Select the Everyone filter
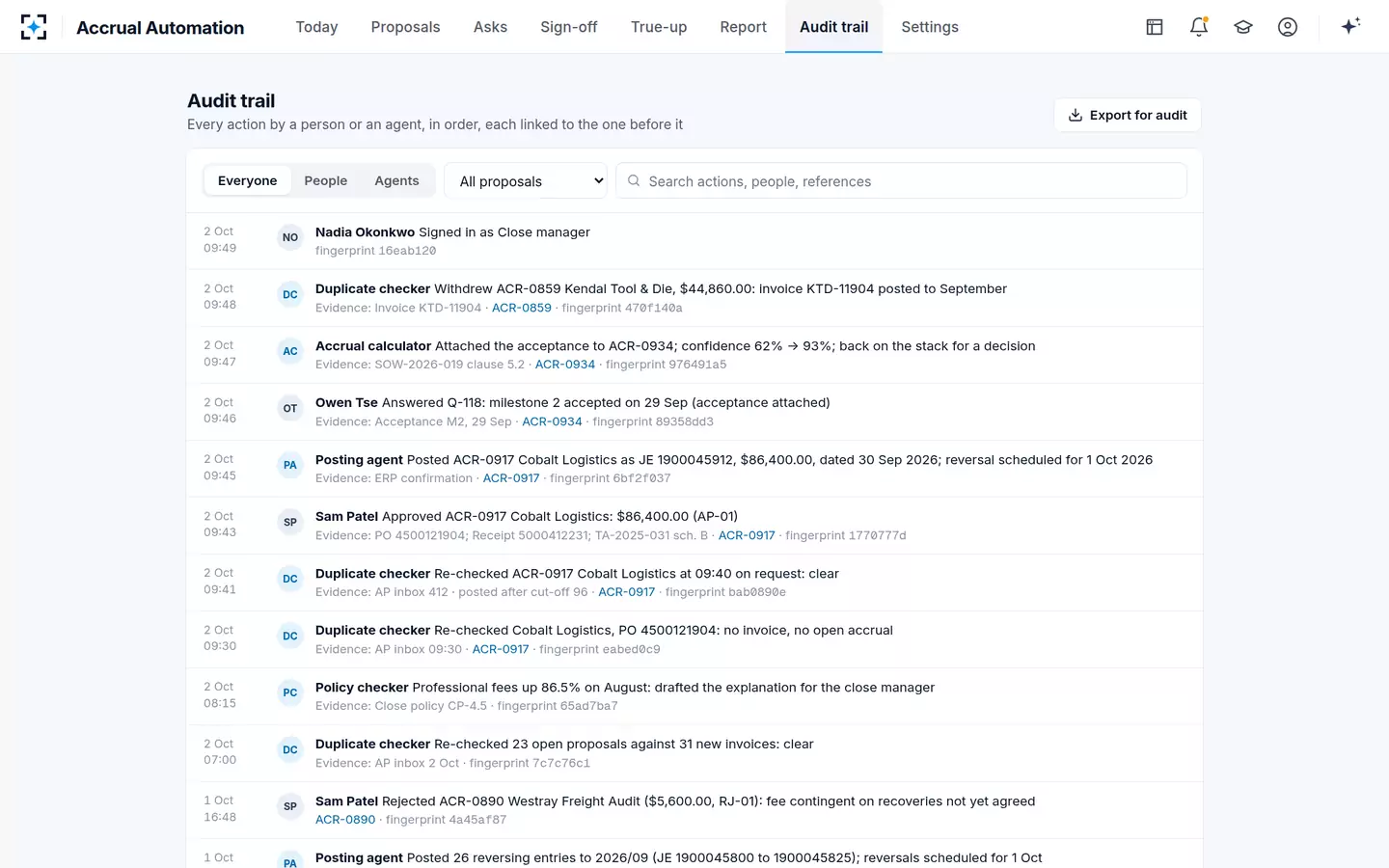This screenshot has width=1389, height=868. [247, 180]
